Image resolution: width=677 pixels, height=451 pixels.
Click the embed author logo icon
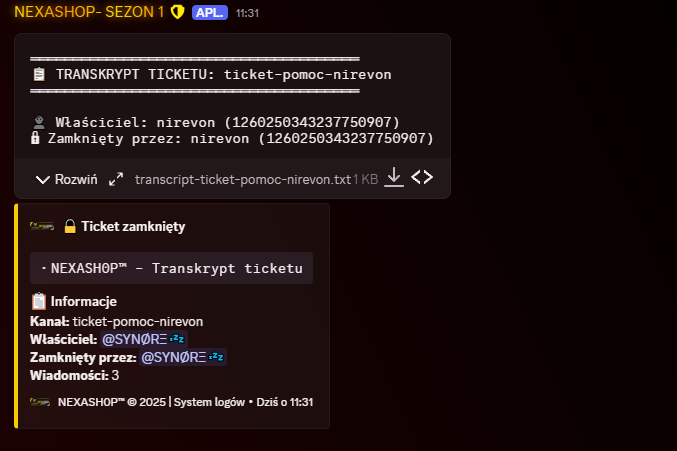coord(41,226)
